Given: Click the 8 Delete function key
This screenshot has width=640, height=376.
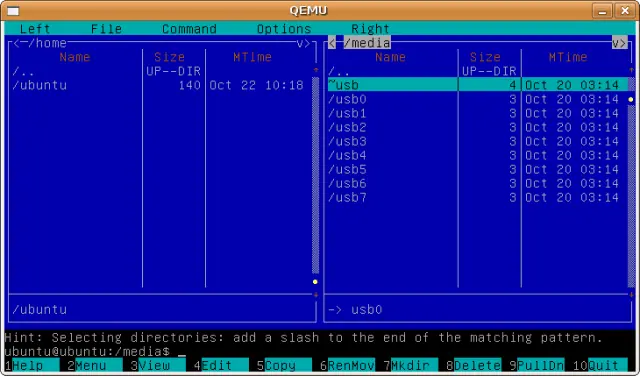Looking at the screenshot, I should pos(473,365).
